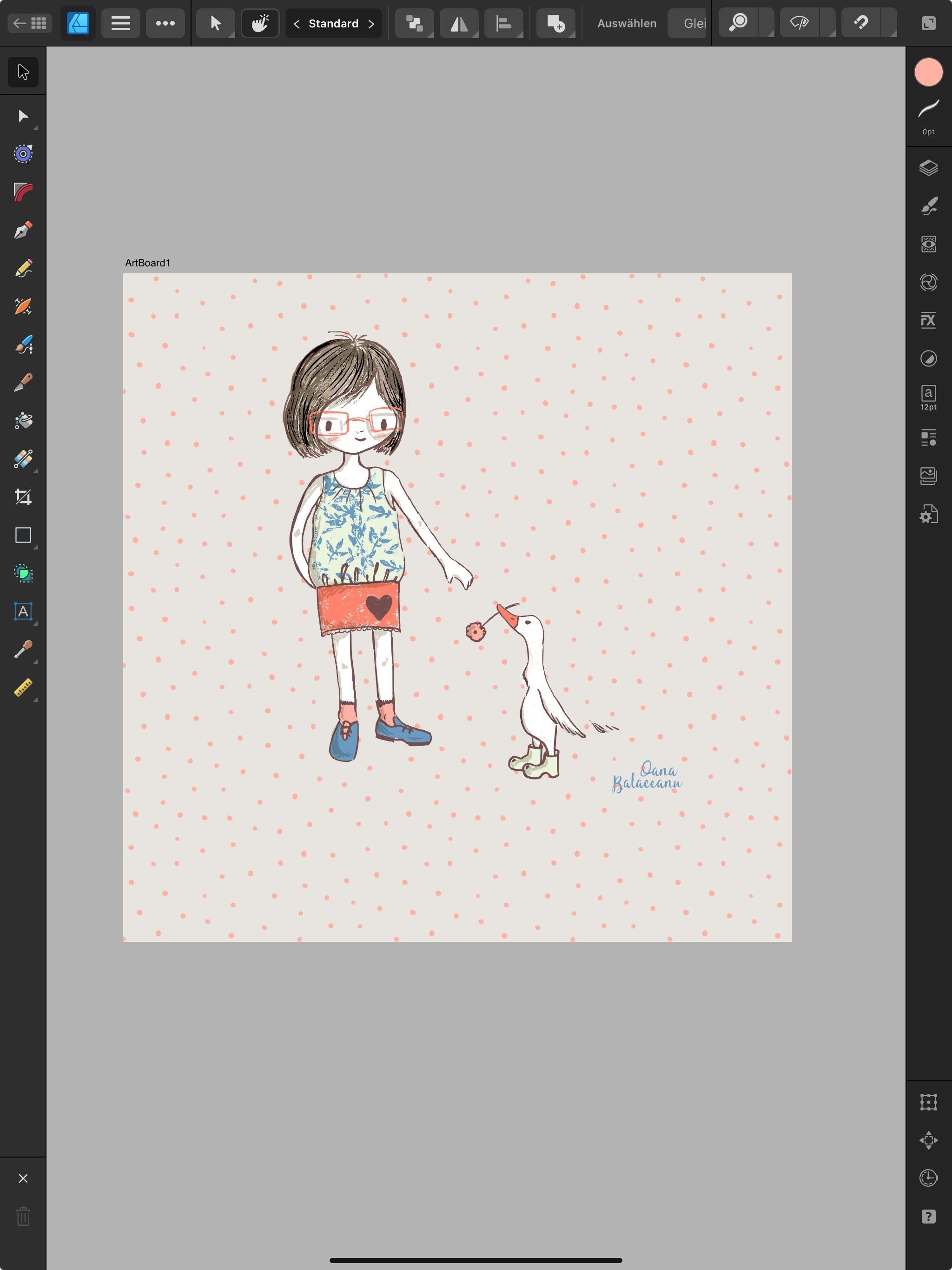Select the Rectangle shape tool
This screenshot has width=952, height=1270.
pos(23,535)
